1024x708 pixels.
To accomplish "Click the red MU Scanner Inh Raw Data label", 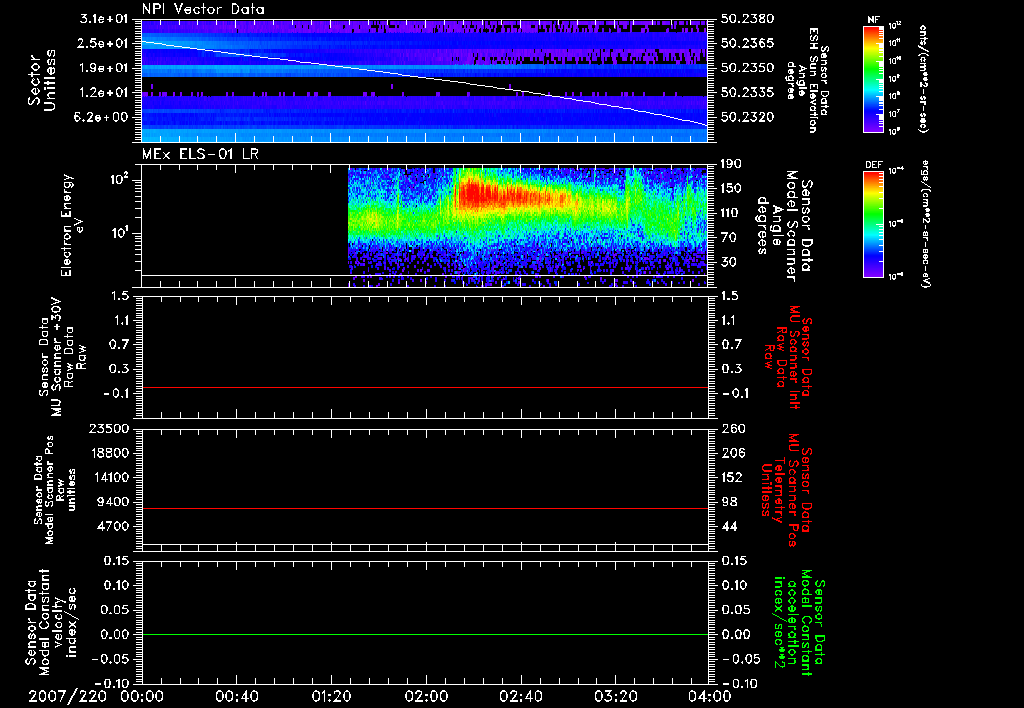I will point(788,357).
